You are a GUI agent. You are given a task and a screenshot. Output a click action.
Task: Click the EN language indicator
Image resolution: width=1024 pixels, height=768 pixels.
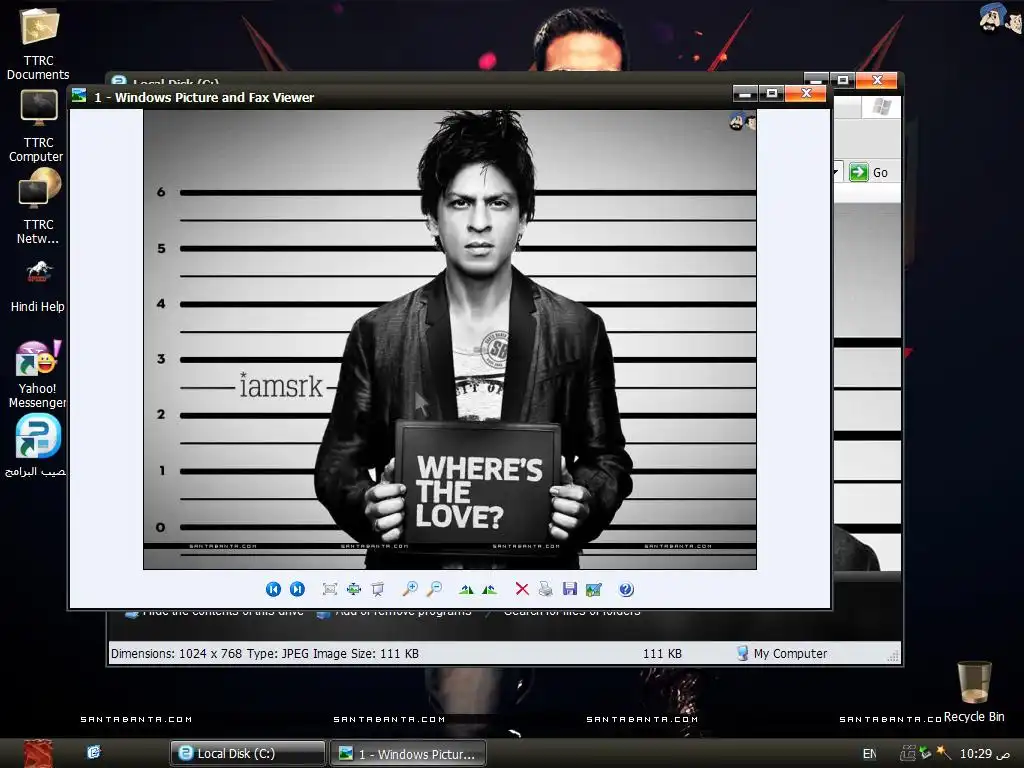869,754
